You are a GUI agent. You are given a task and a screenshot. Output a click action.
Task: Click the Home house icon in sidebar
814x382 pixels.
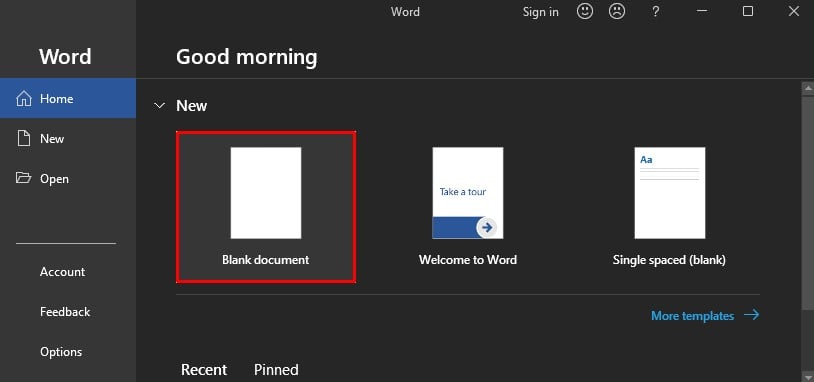24,99
